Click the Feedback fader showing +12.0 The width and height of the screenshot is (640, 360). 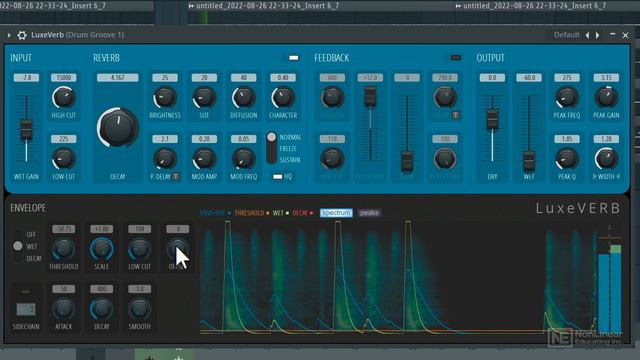[370, 97]
